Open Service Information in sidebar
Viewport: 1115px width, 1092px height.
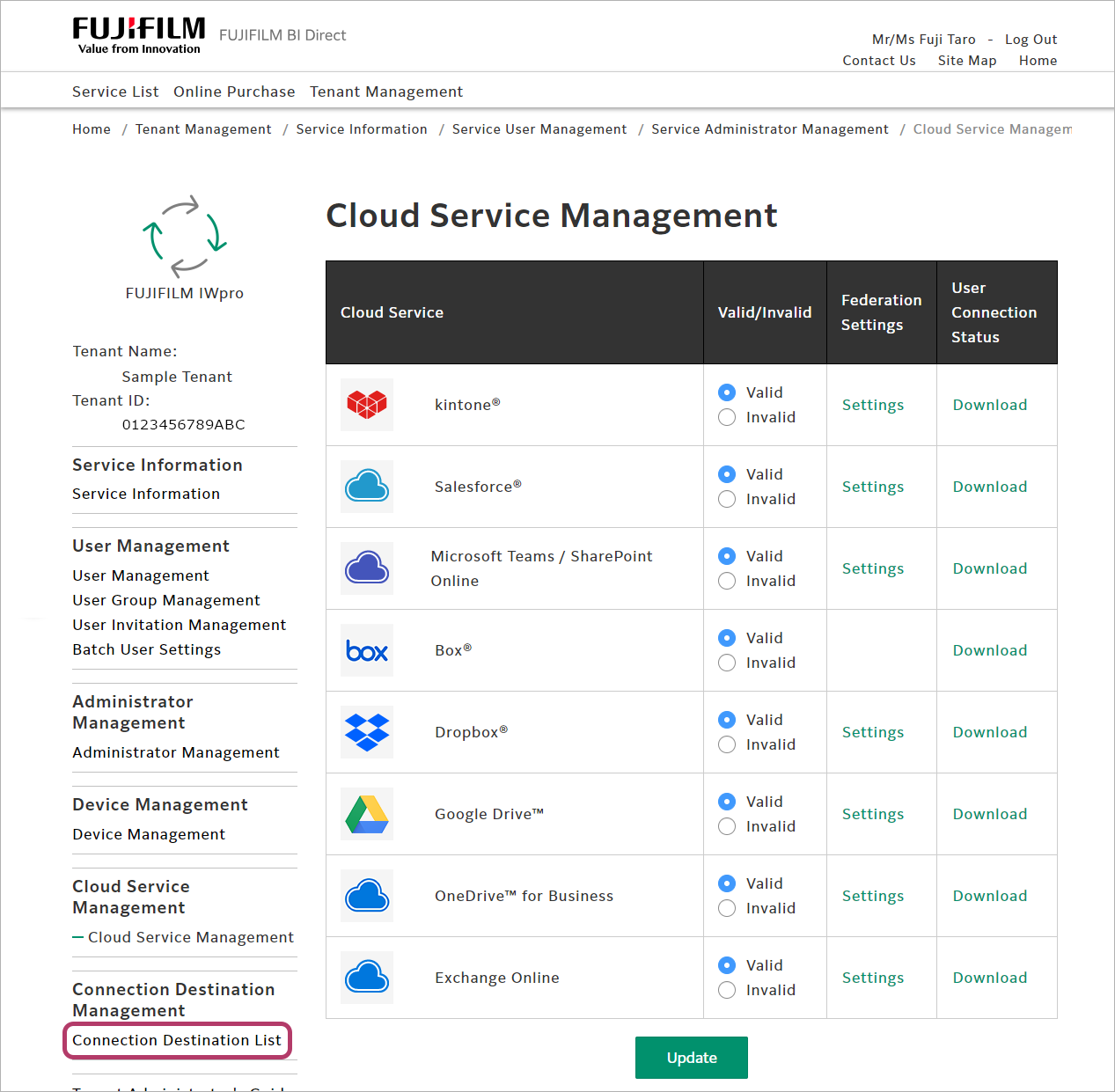pyautogui.click(x=146, y=494)
